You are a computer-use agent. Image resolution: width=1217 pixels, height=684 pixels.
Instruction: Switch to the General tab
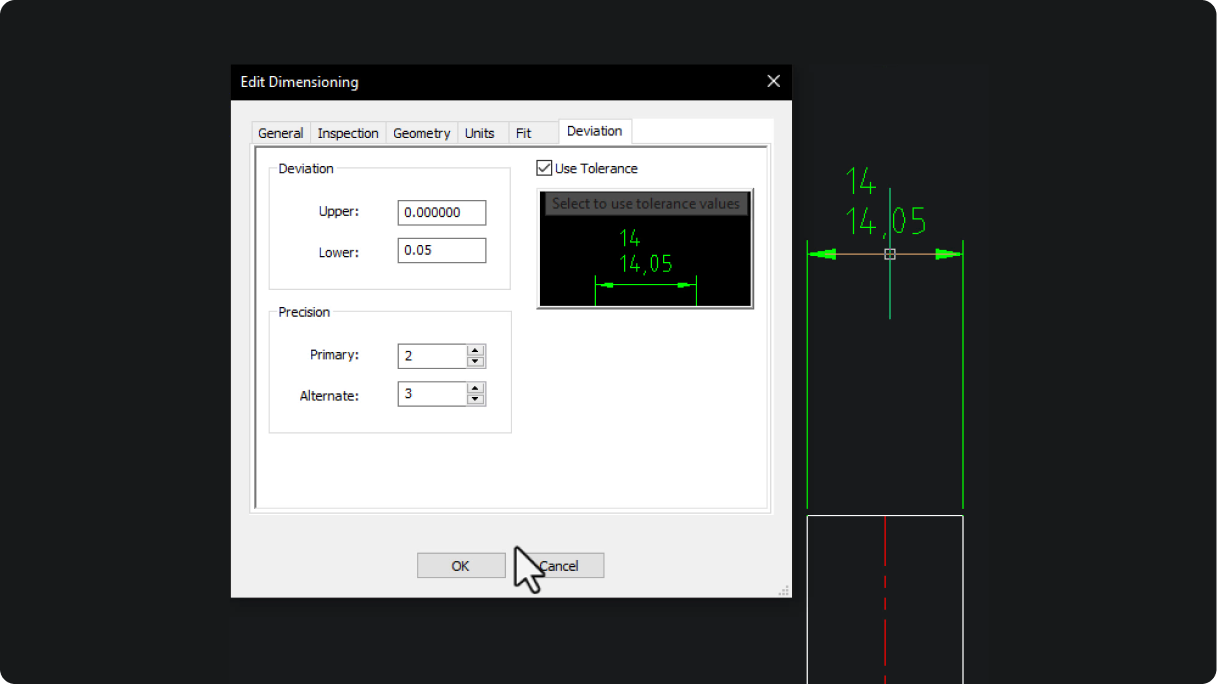click(x=280, y=133)
